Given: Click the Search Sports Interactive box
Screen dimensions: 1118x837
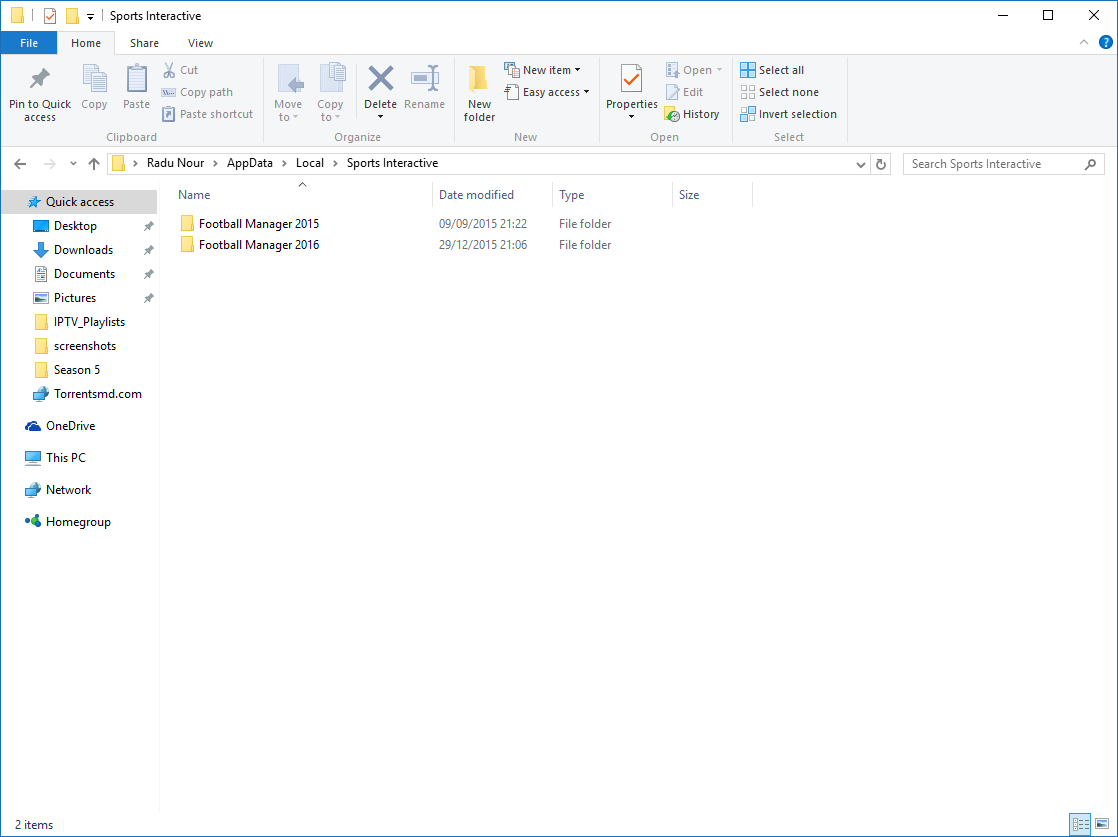Looking at the screenshot, I should tap(1003, 164).
